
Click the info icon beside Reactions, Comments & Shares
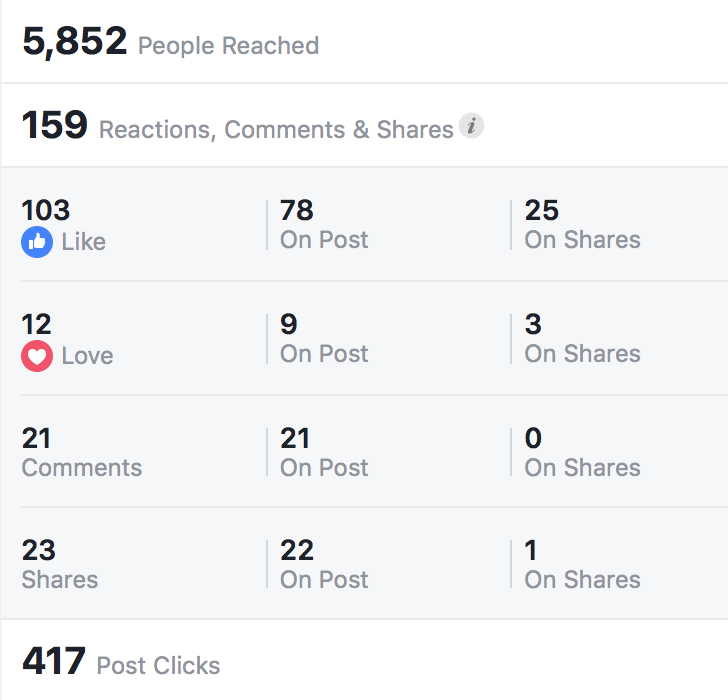click(471, 126)
